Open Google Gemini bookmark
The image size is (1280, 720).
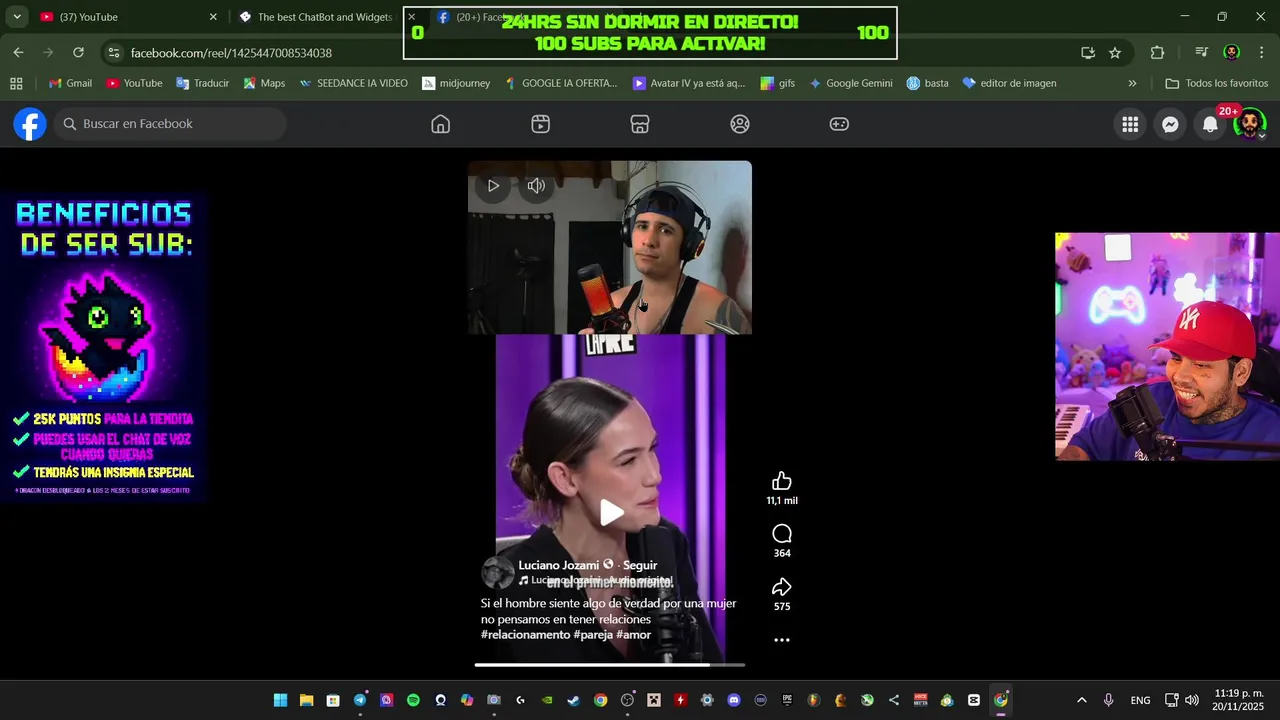pyautogui.click(x=851, y=83)
